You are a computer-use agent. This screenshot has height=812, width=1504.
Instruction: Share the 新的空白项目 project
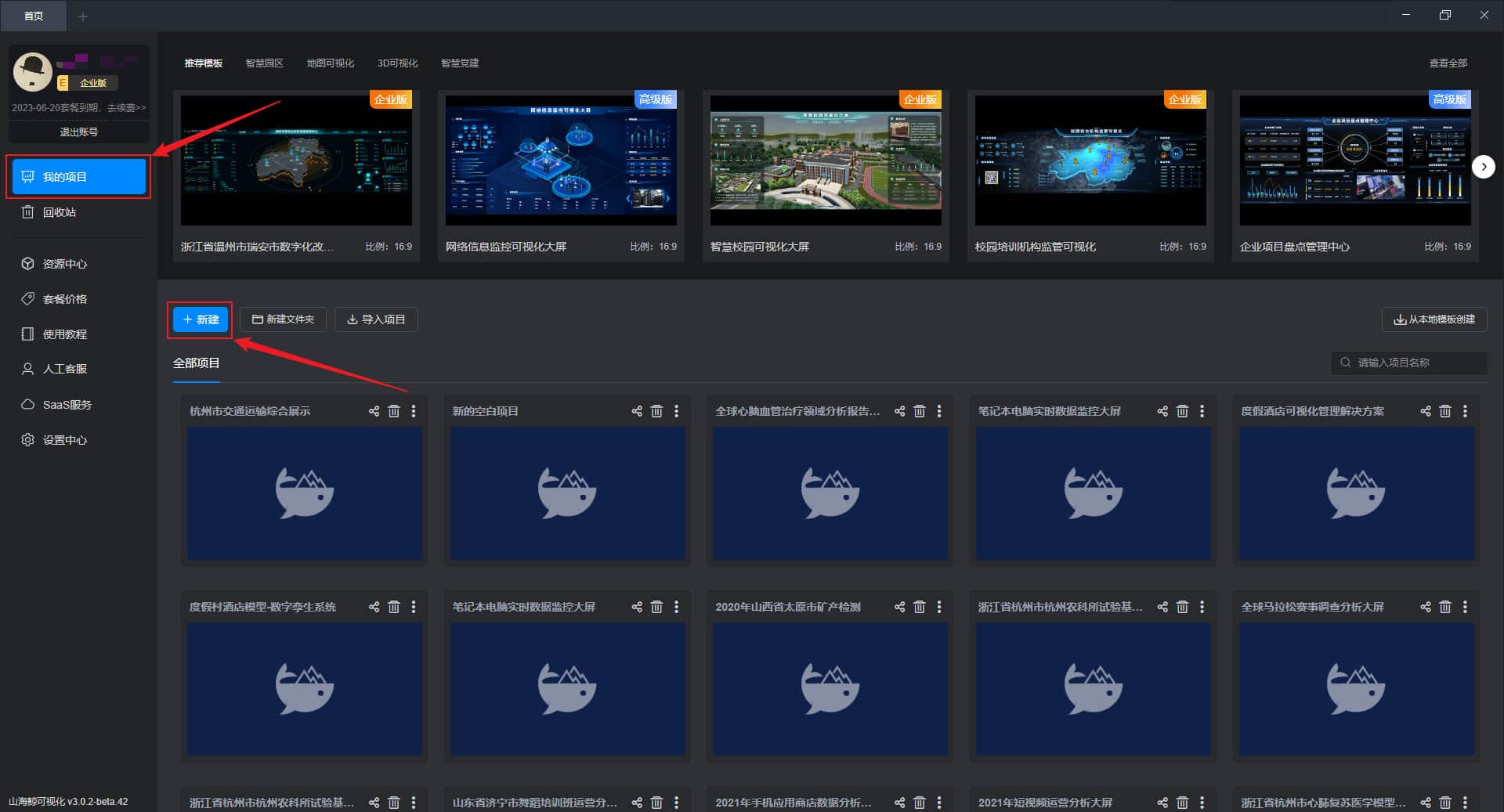point(637,411)
